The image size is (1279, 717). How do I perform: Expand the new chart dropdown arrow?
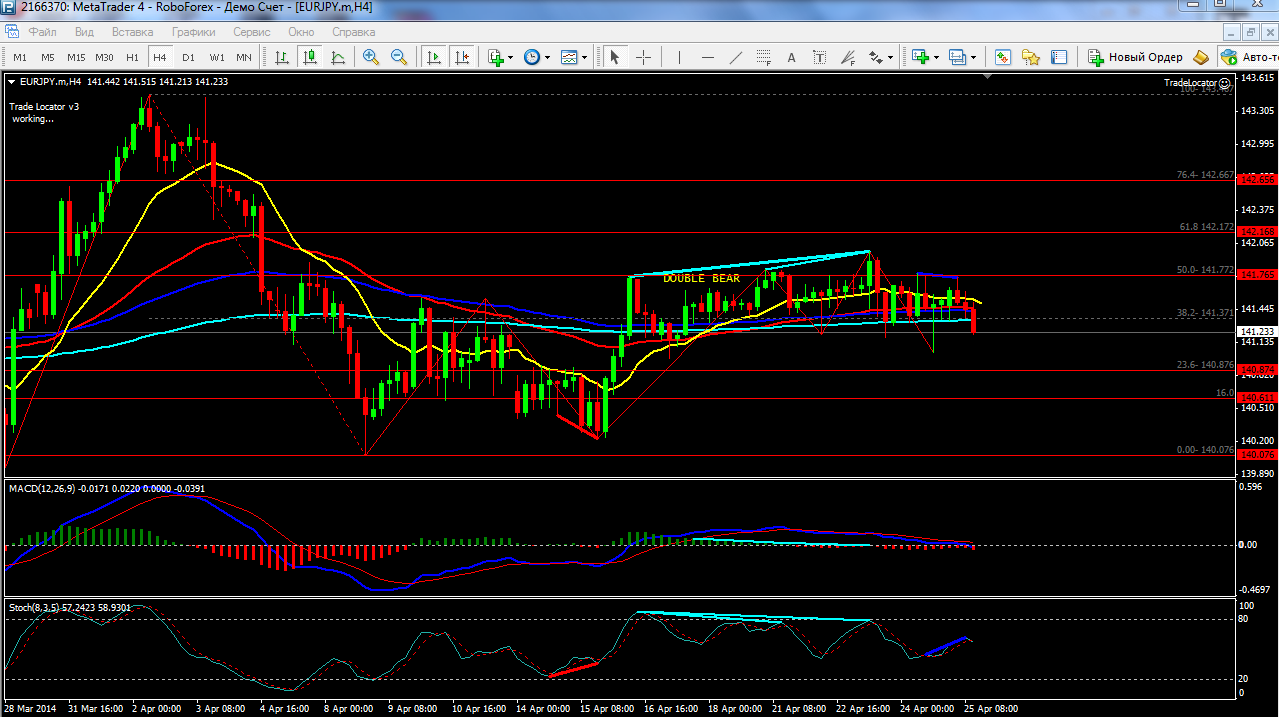(935, 57)
